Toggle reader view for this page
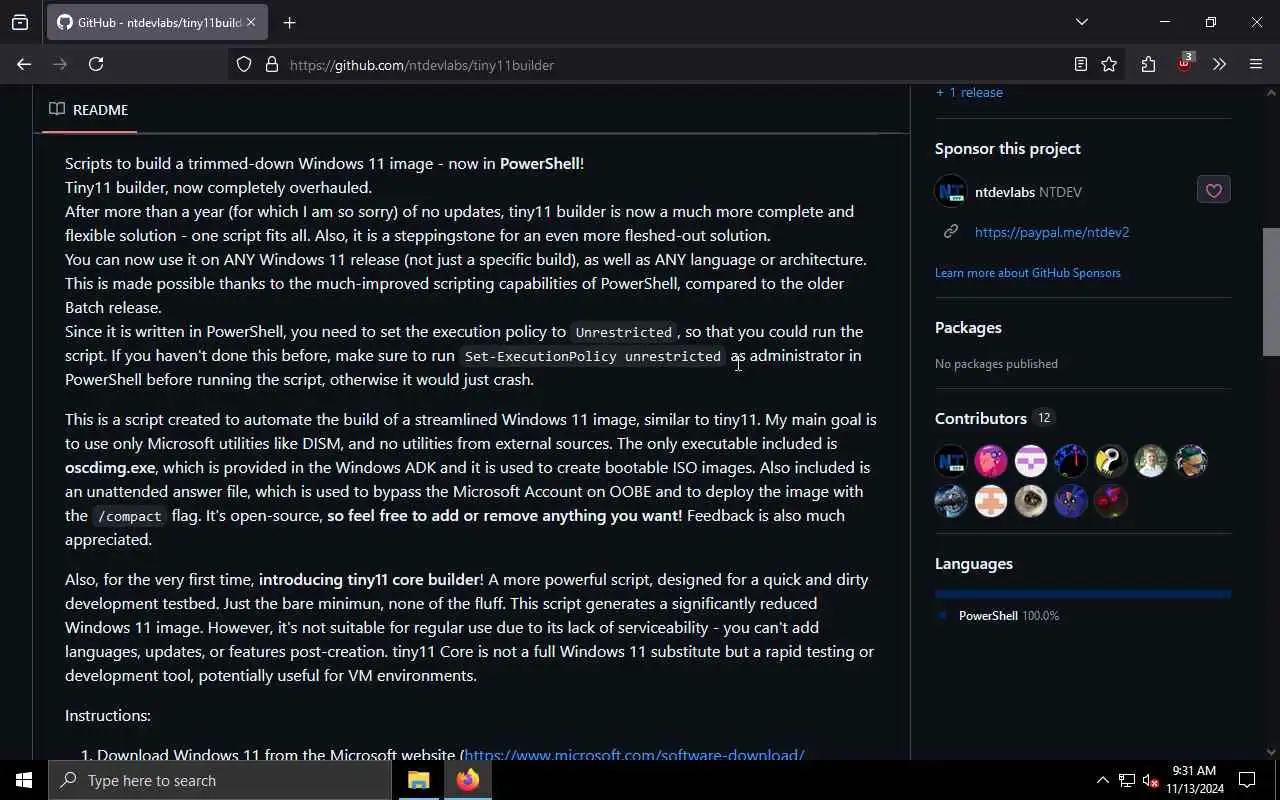1280x800 pixels. pyautogui.click(x=1080, y=65)
